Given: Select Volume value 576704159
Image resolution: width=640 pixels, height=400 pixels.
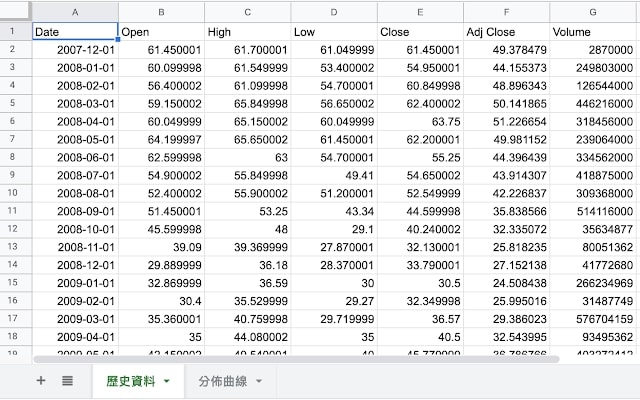Looking at the screenshot, I should (x=593, y=319).
